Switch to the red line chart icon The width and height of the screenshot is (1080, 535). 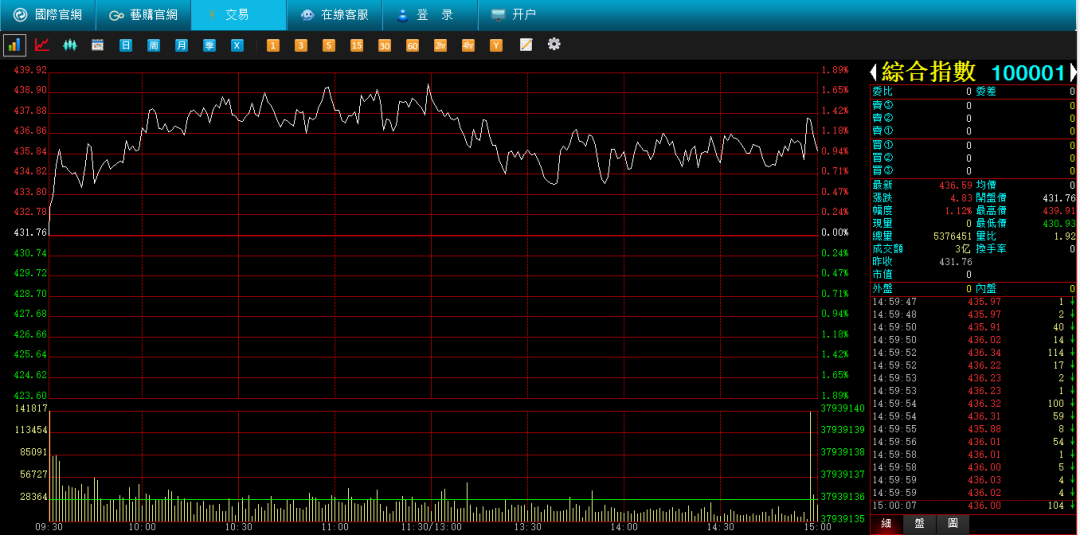(42, 45)
